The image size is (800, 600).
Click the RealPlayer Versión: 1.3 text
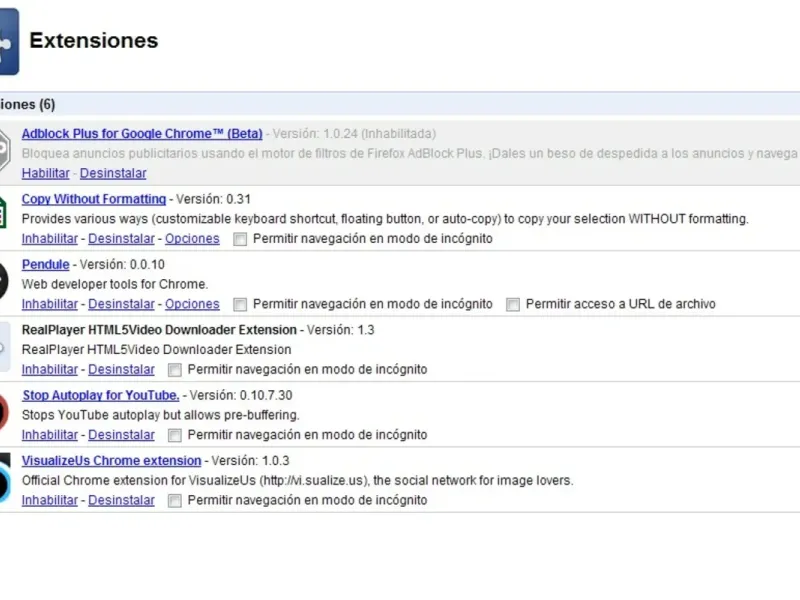(x=340, y=330)
